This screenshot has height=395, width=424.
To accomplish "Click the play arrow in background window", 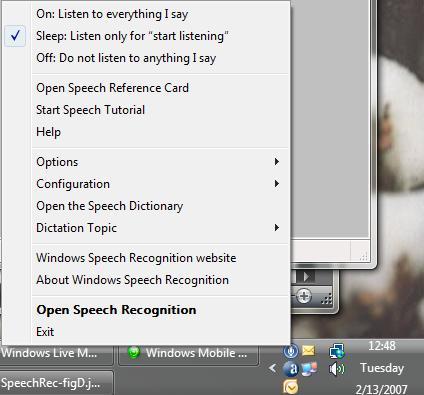I will 306,276.
